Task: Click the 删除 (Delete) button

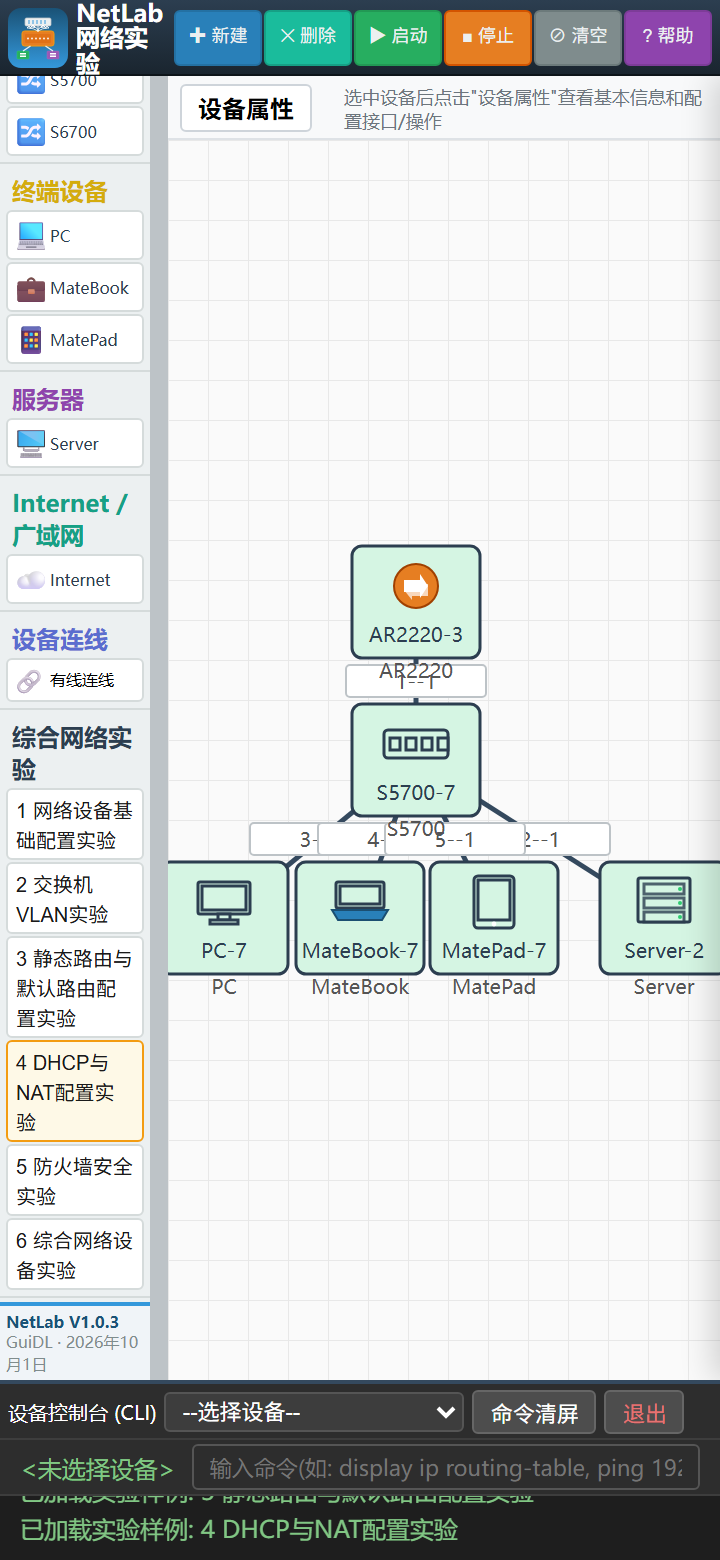Action: (308, 37)
